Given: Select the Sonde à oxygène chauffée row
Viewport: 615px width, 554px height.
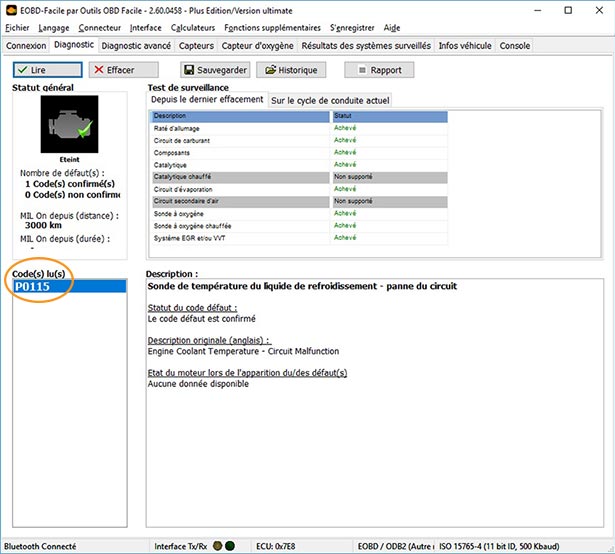Looking at the screenshot, I should 300,226.
